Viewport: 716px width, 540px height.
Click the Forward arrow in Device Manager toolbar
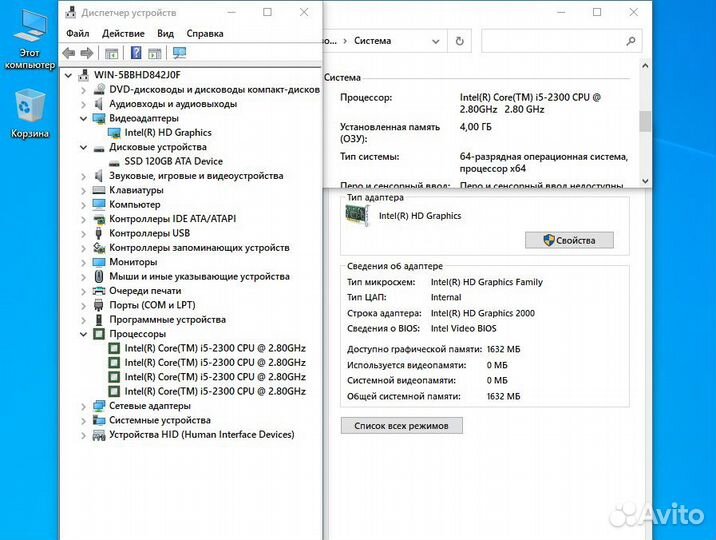tap(86, 53)
